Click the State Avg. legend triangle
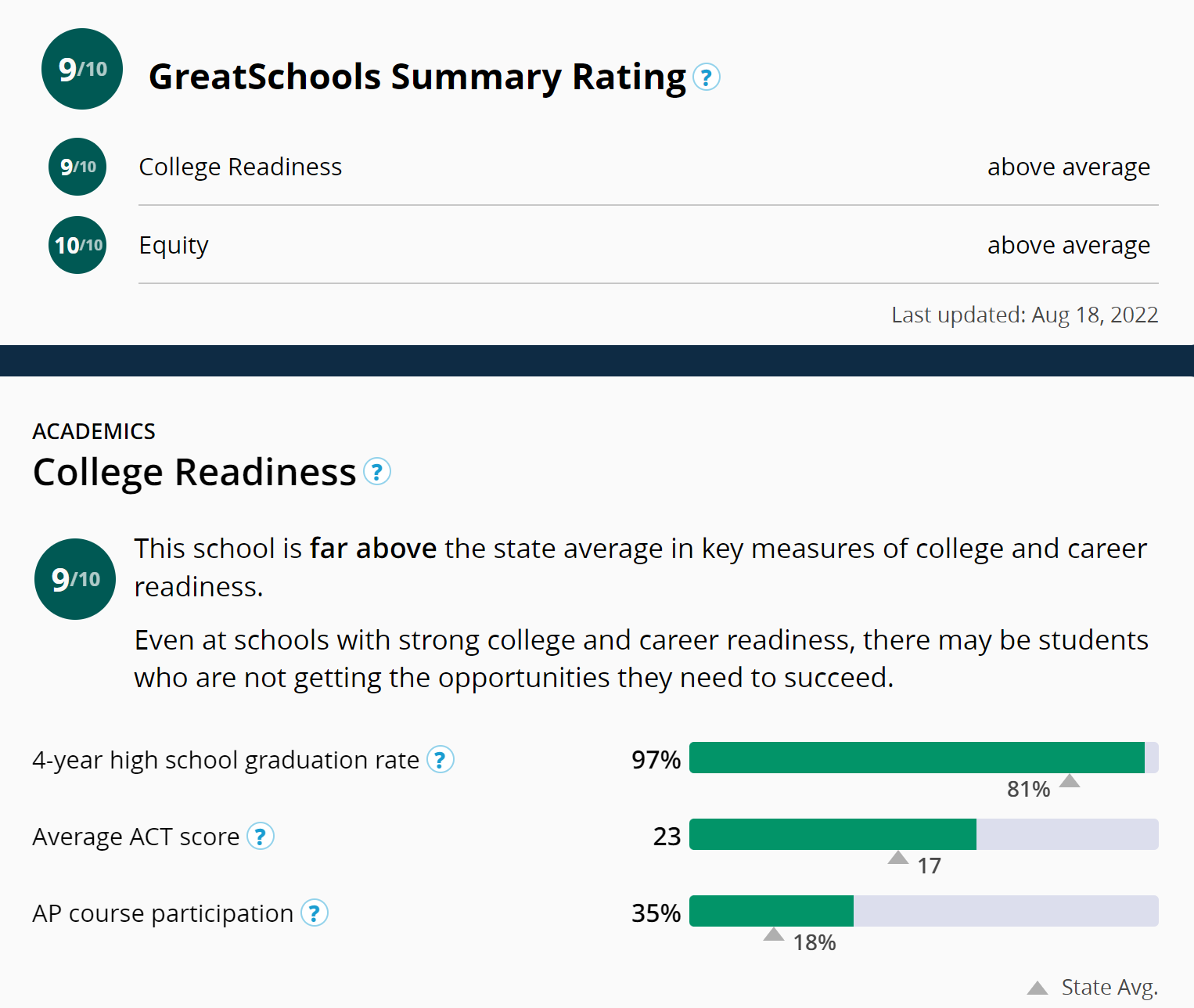1194x1008 pixels. click(x=1038, y=988)
